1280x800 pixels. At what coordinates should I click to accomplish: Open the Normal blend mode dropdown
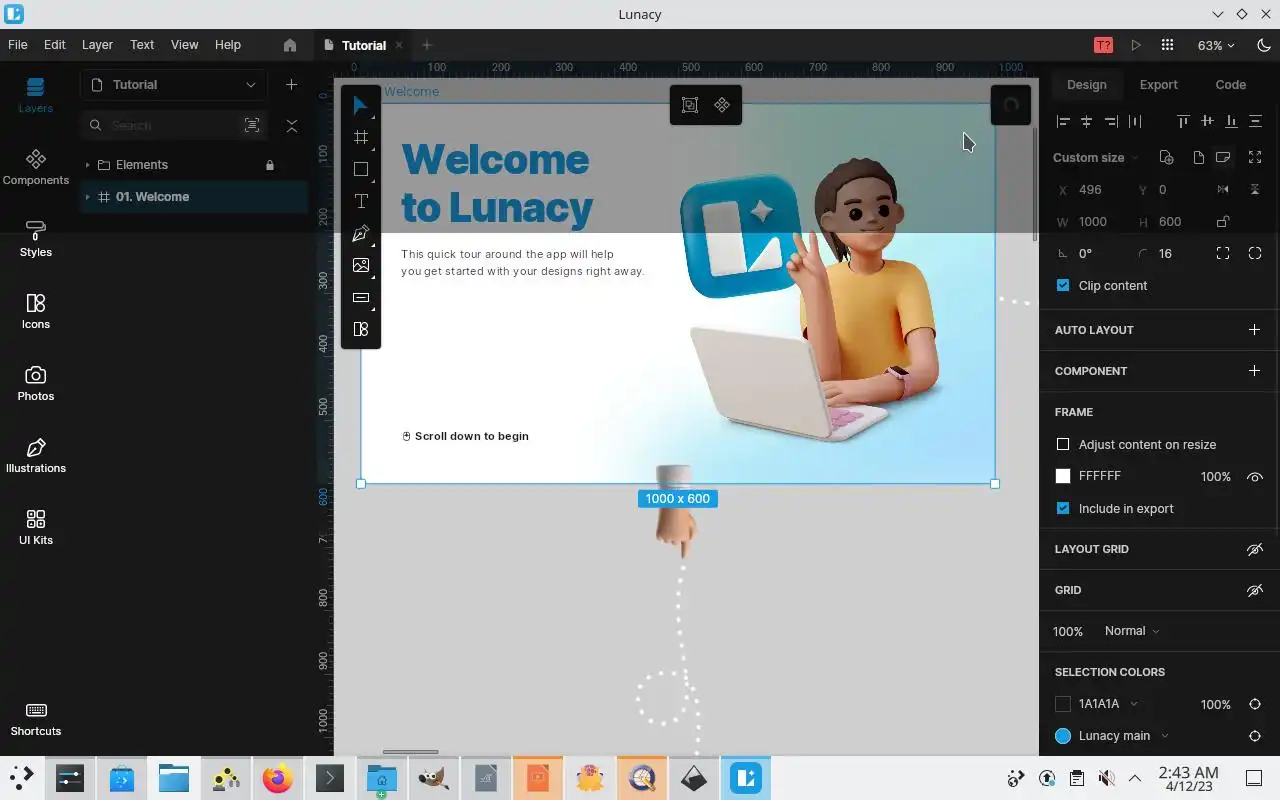click(1132, 631)
